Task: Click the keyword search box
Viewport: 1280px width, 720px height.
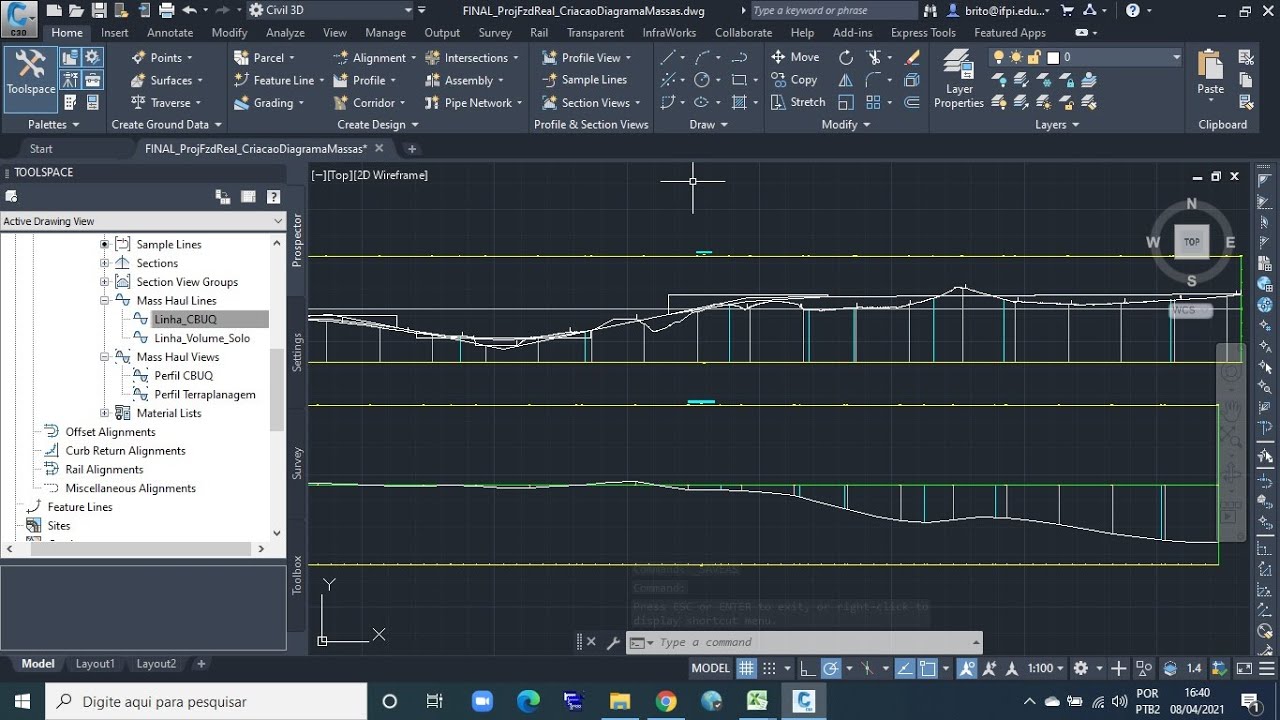Action: [x=832, y=10]
